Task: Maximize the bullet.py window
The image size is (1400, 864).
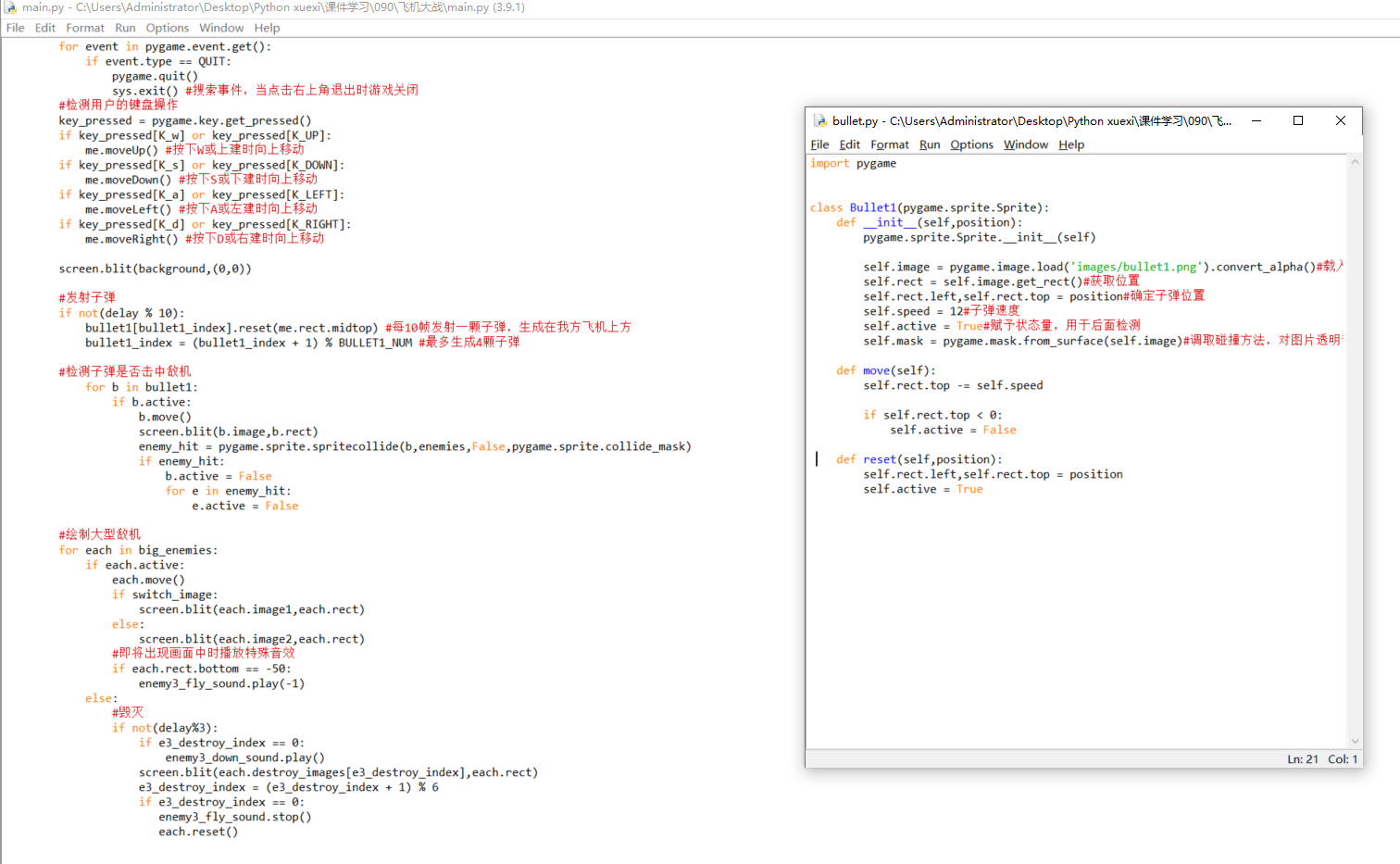Action: pyautogui.click(x=1298, y=120)
